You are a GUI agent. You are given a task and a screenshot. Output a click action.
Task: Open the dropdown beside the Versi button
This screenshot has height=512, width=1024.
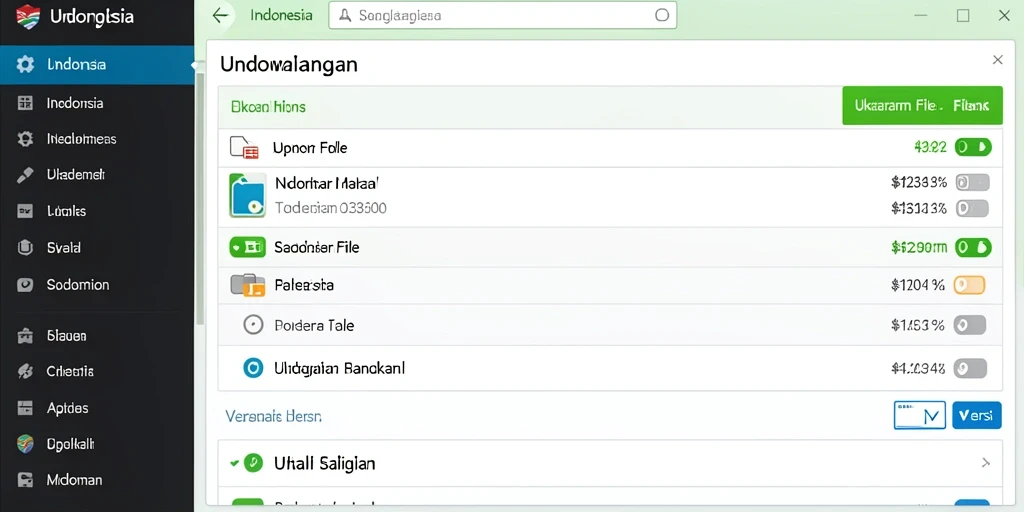(920, 415)
